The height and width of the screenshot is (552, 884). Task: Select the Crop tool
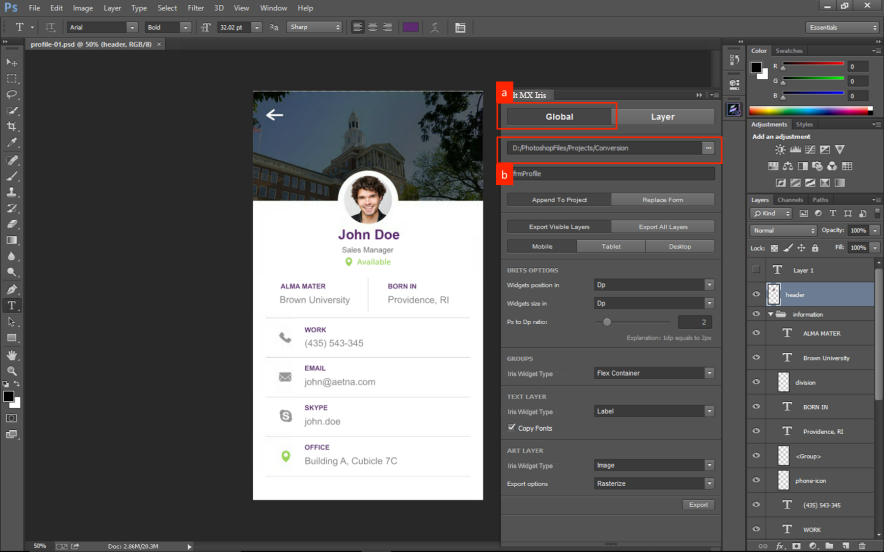coord(12,127)
